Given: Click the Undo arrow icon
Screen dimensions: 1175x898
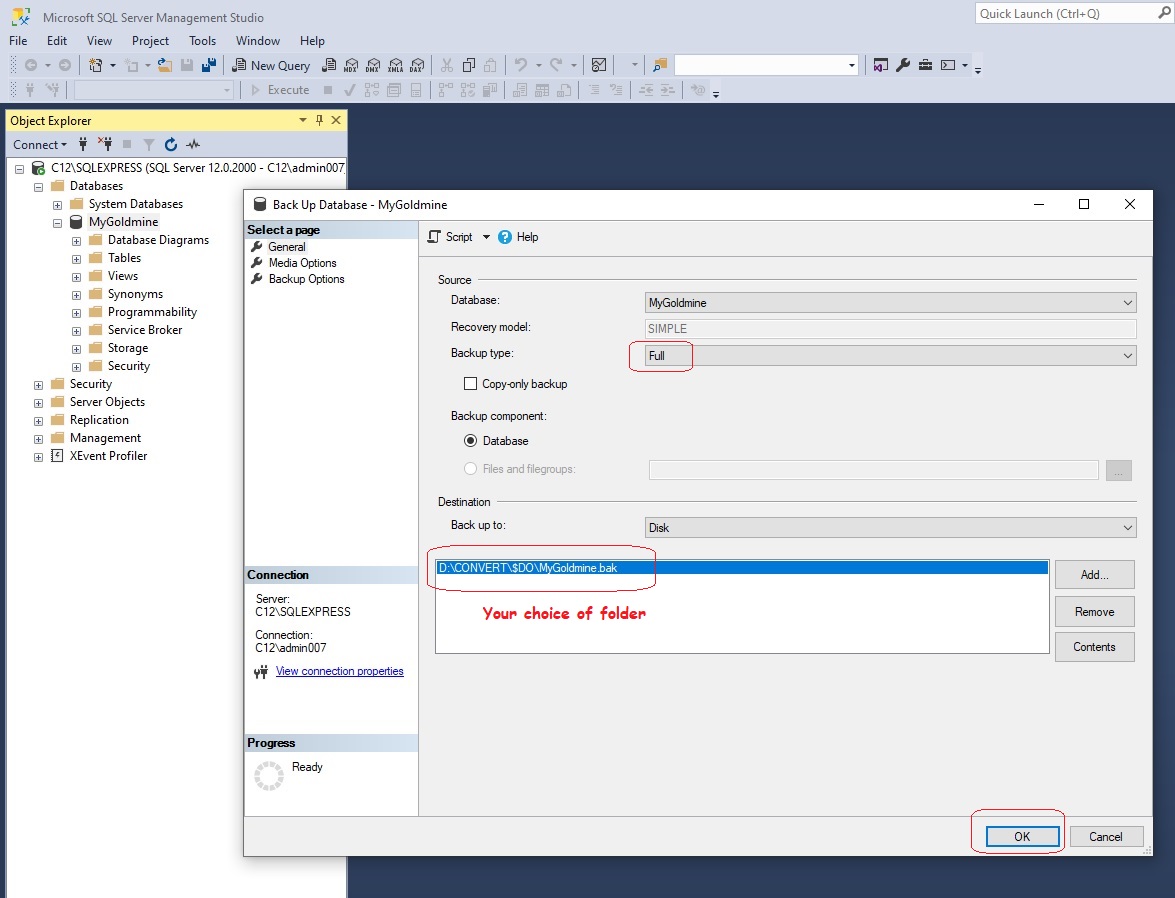Looking at the screenshot, I should pyautogui.click(x=521, y=65).
